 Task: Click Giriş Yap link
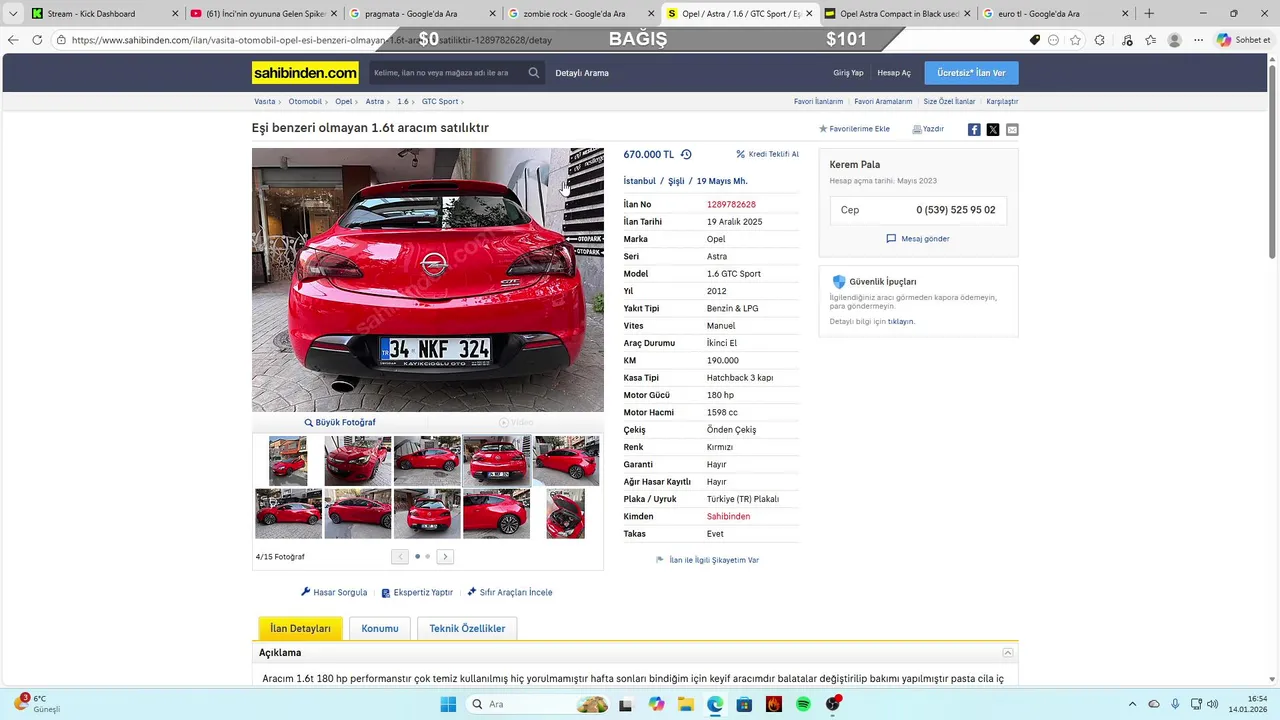tap(848, 73)
